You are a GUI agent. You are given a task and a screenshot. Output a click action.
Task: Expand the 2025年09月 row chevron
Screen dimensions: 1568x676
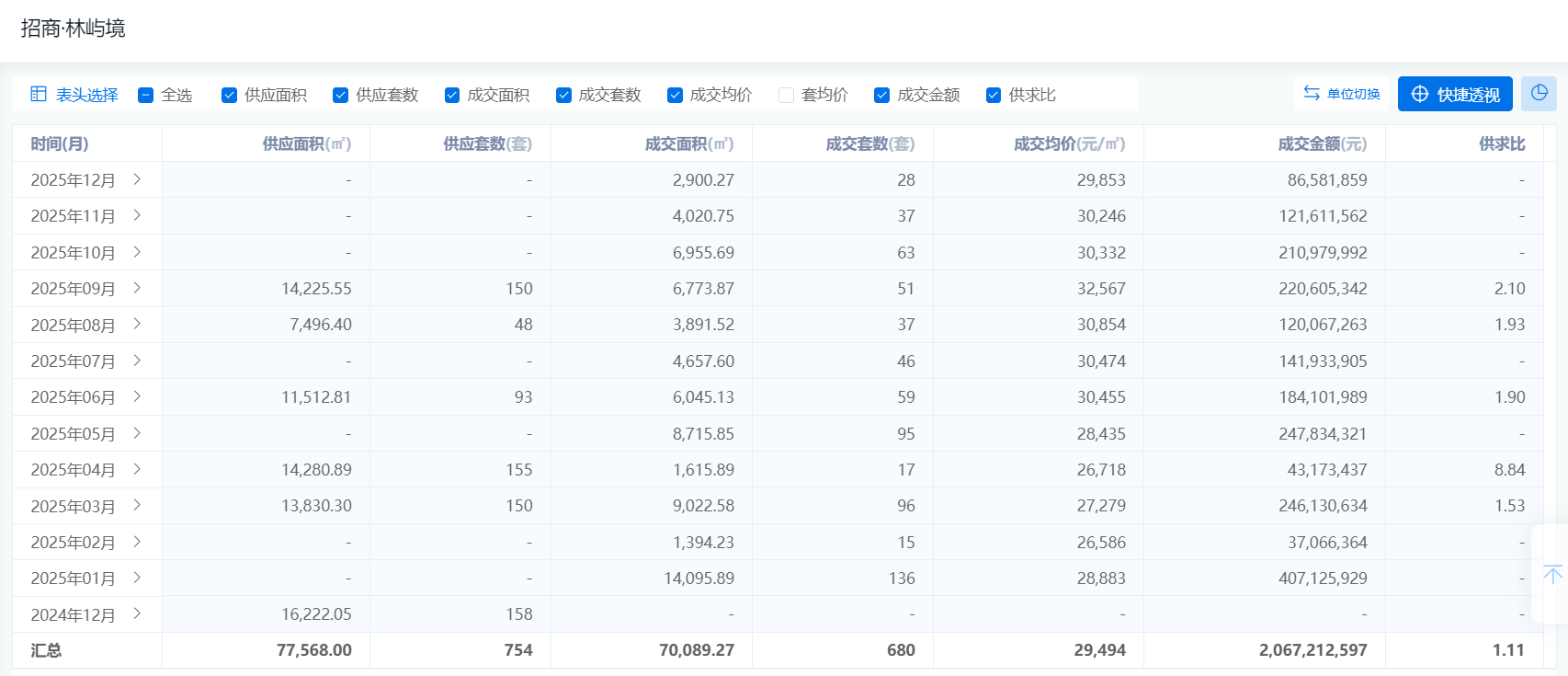(137, 288)
